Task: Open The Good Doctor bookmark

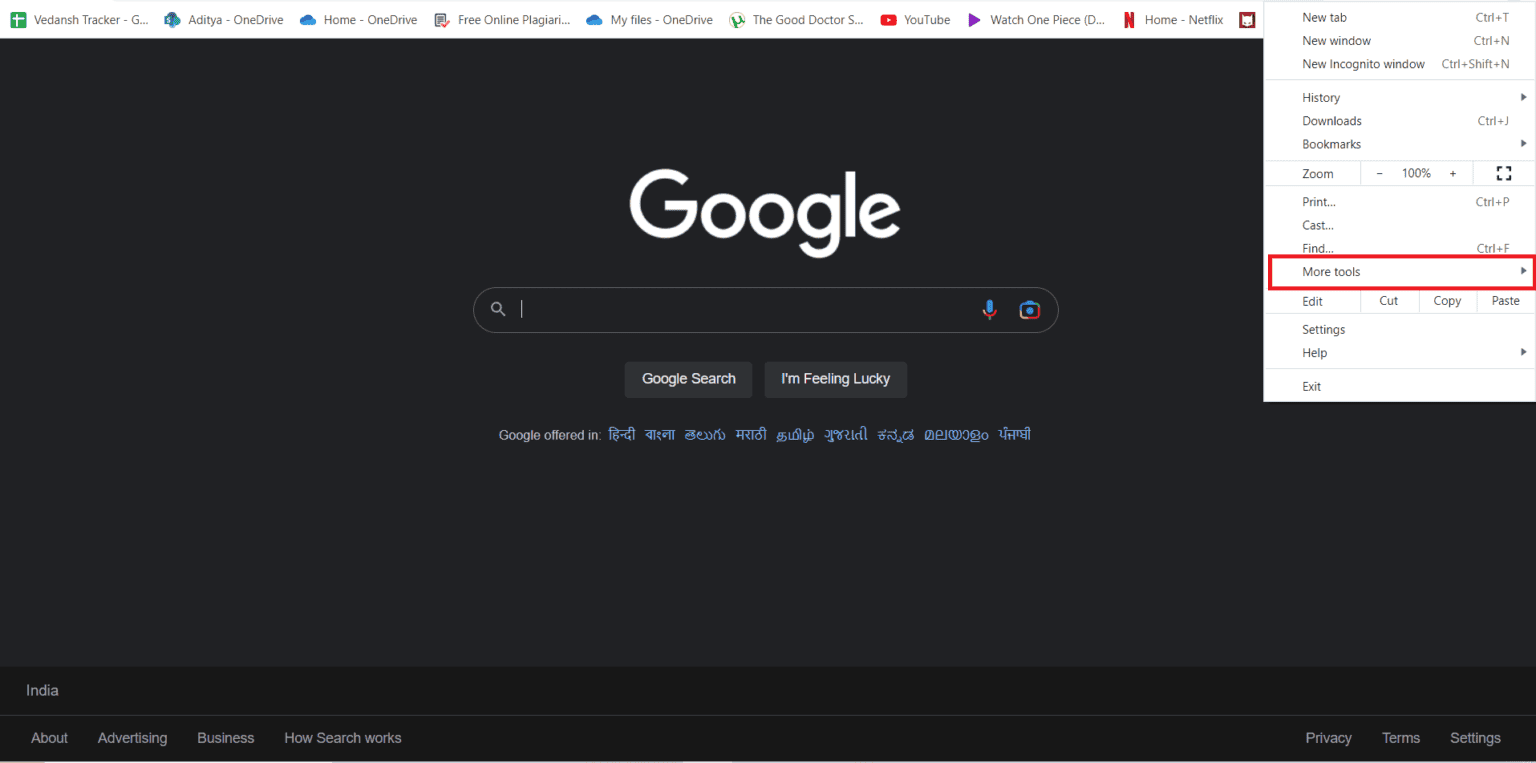Action: pyautogui.click(x=796, y=19)
